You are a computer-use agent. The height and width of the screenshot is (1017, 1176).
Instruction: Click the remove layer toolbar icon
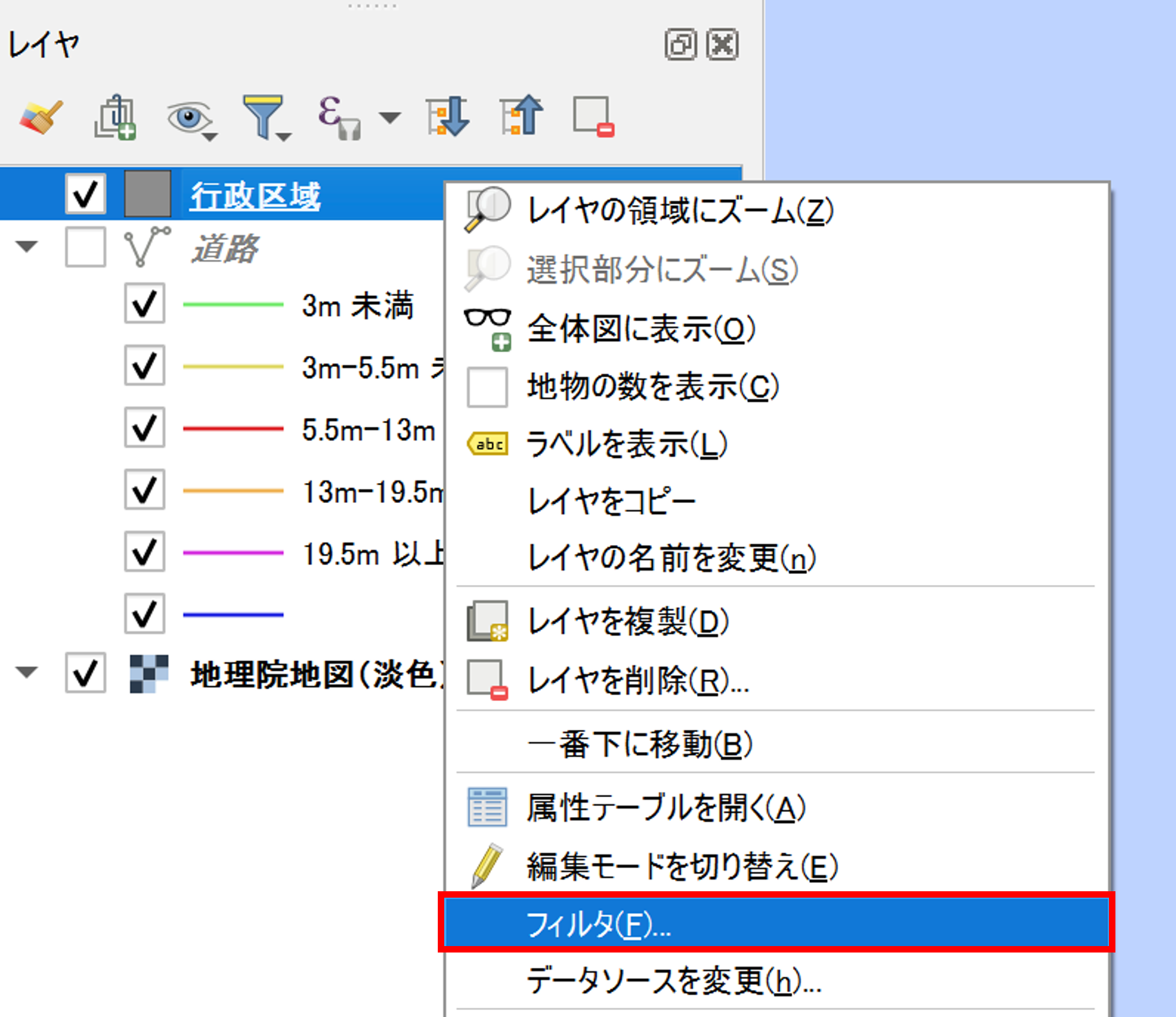pos(593,117)
